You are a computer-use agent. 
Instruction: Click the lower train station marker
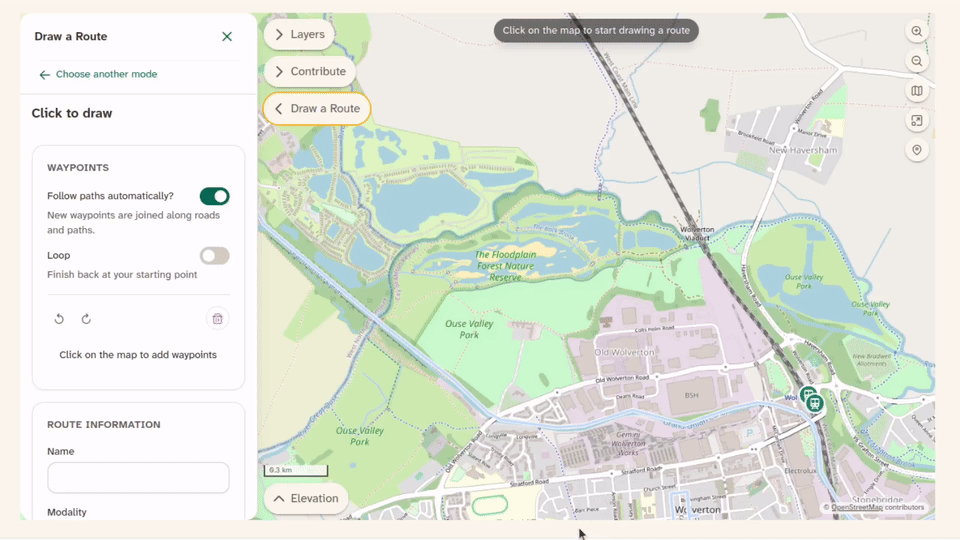coord(814,403)
